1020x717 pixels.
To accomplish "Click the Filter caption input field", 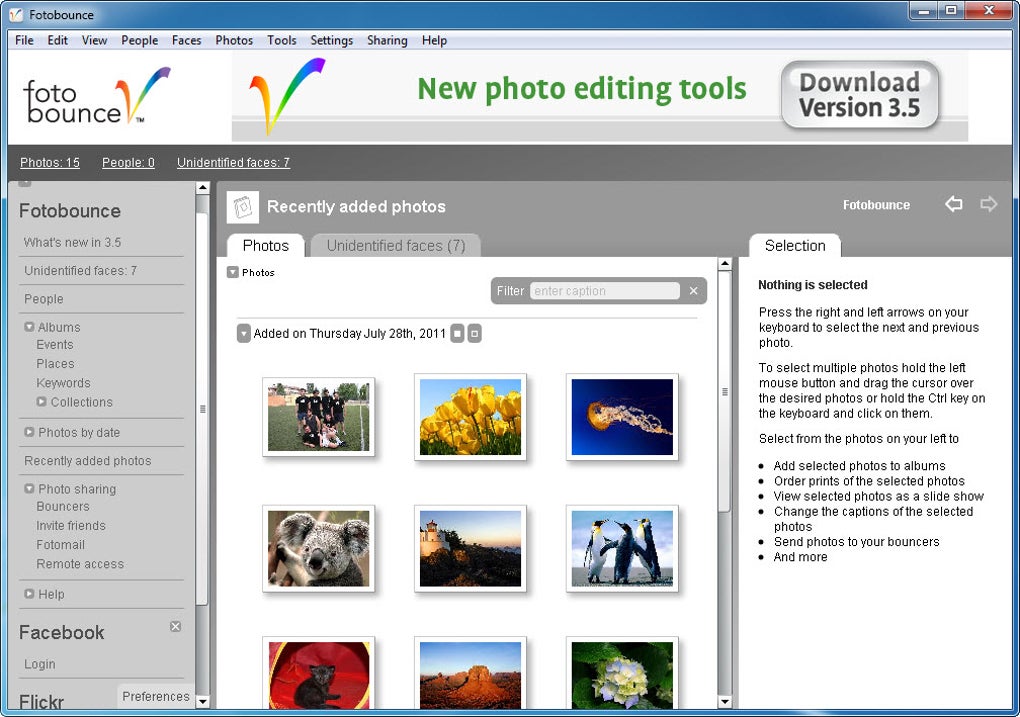I will (x=605, y=291).
